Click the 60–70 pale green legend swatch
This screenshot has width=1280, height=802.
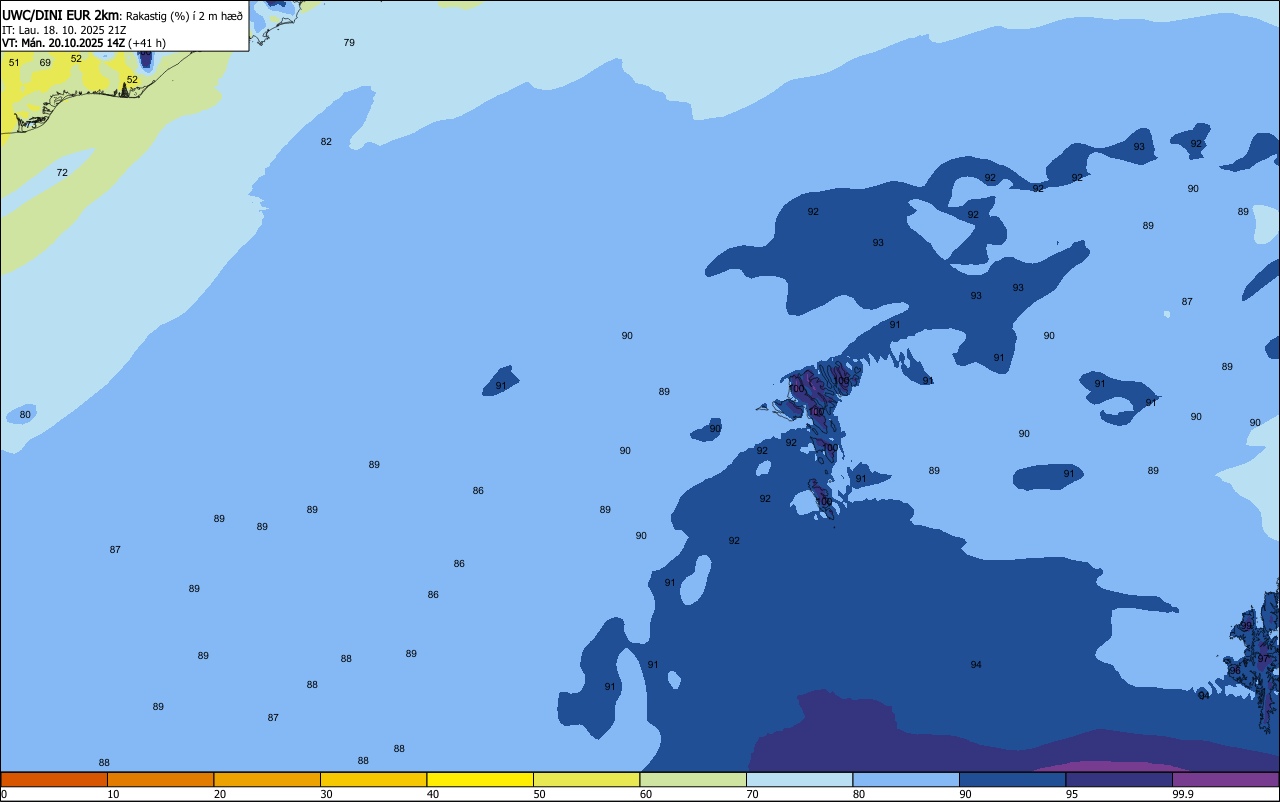pos(693,779)
